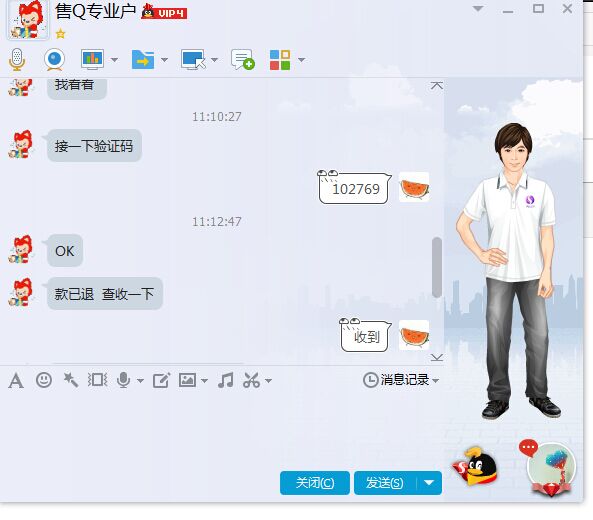Click the QQ penguin super member icon
This screenshot has height=520, width=593.
click(475, 466)
